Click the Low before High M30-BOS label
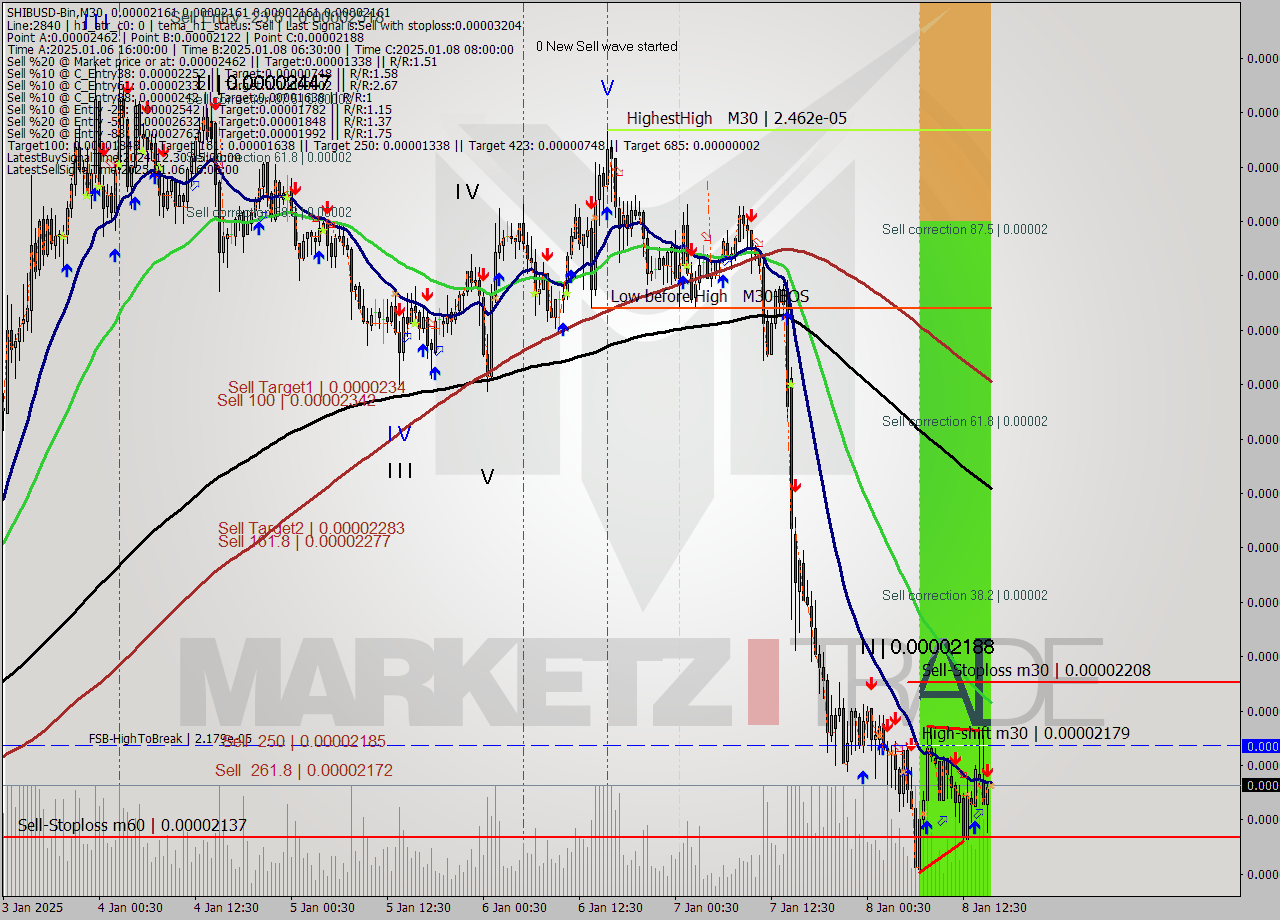 (710, 297)
